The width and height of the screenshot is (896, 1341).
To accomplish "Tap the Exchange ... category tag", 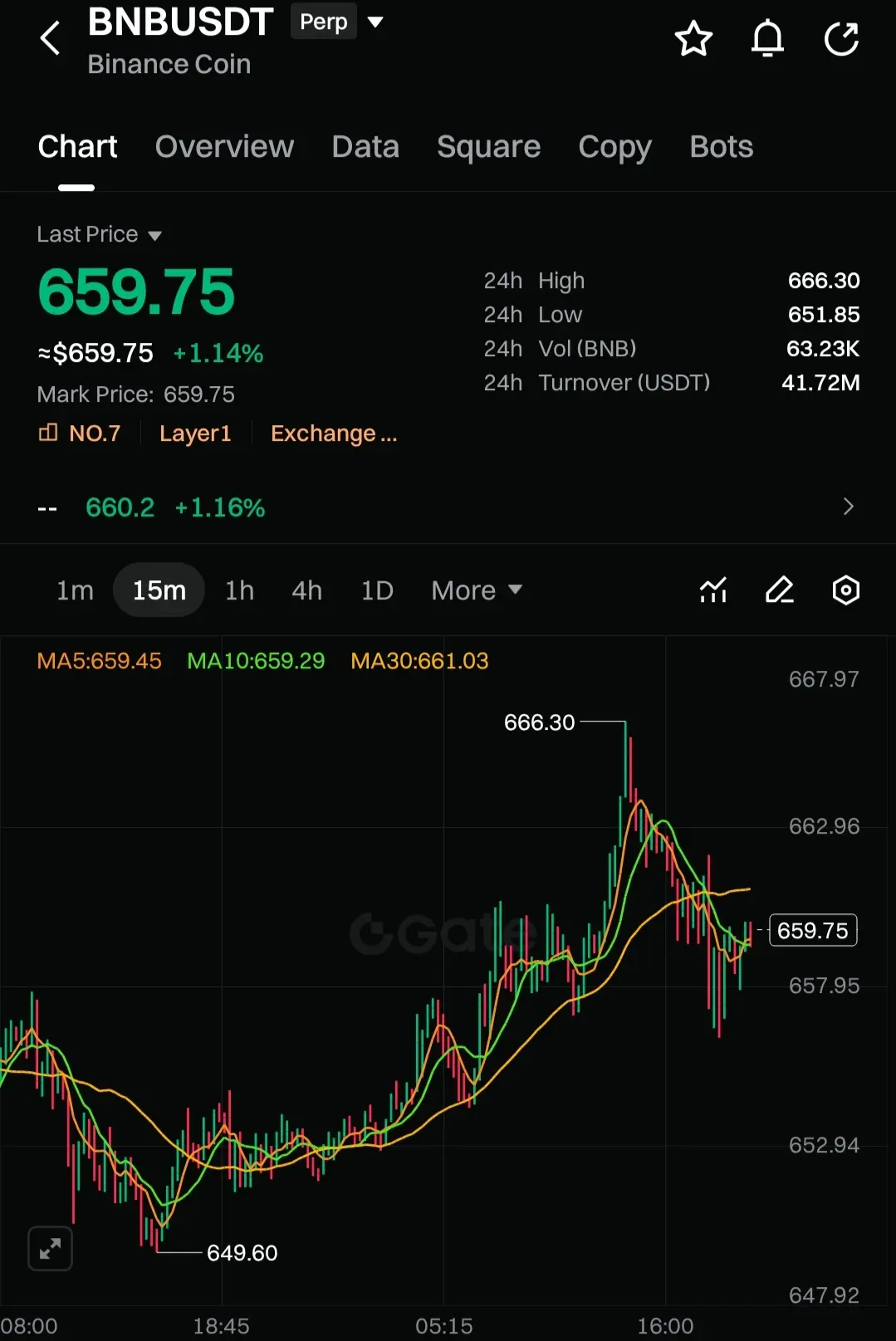I will tap(334, 433).
